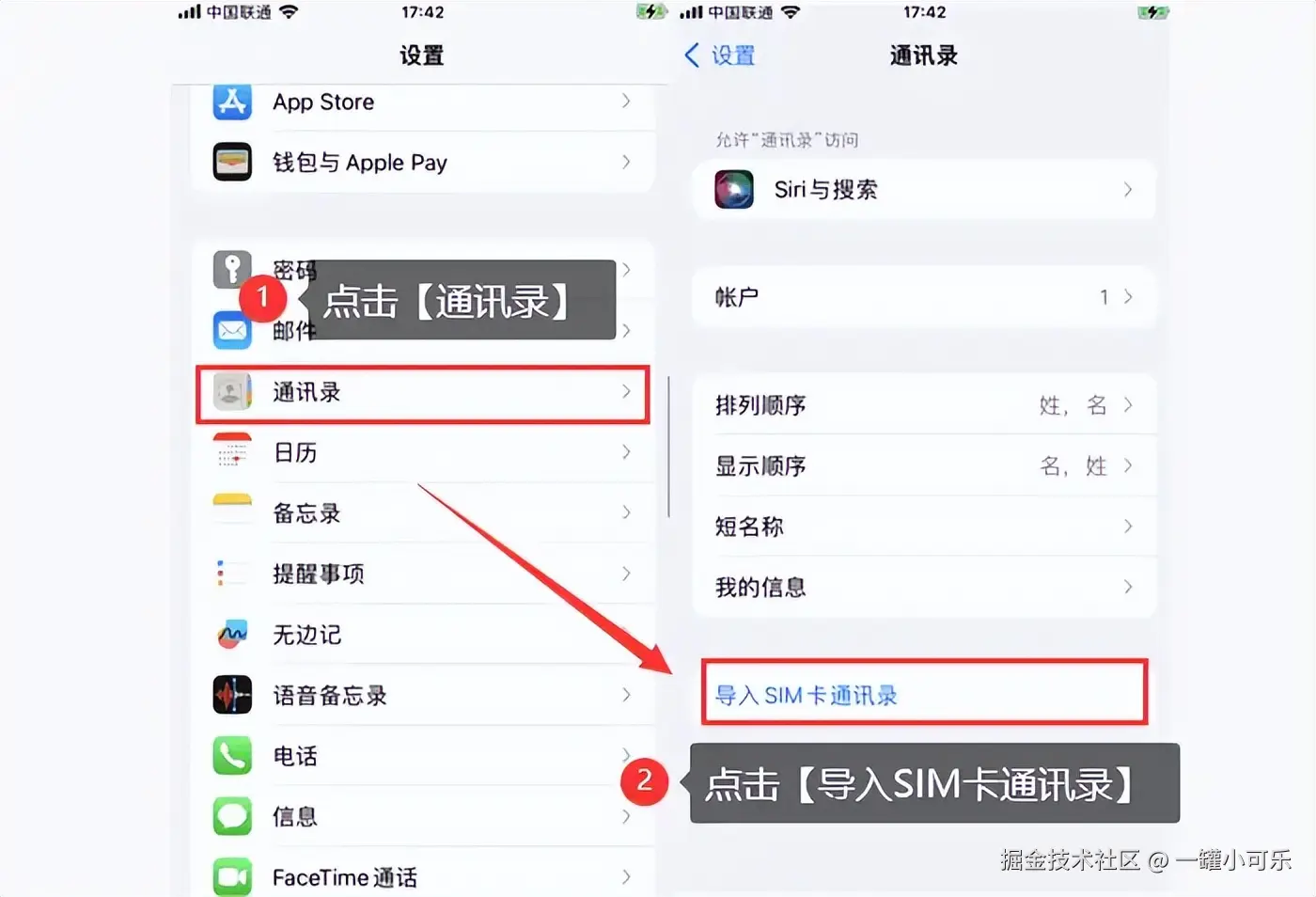
Task: Expand the 排列顺序 sort order chevron
Action: pyautogui.click(x=1128, y=404)
